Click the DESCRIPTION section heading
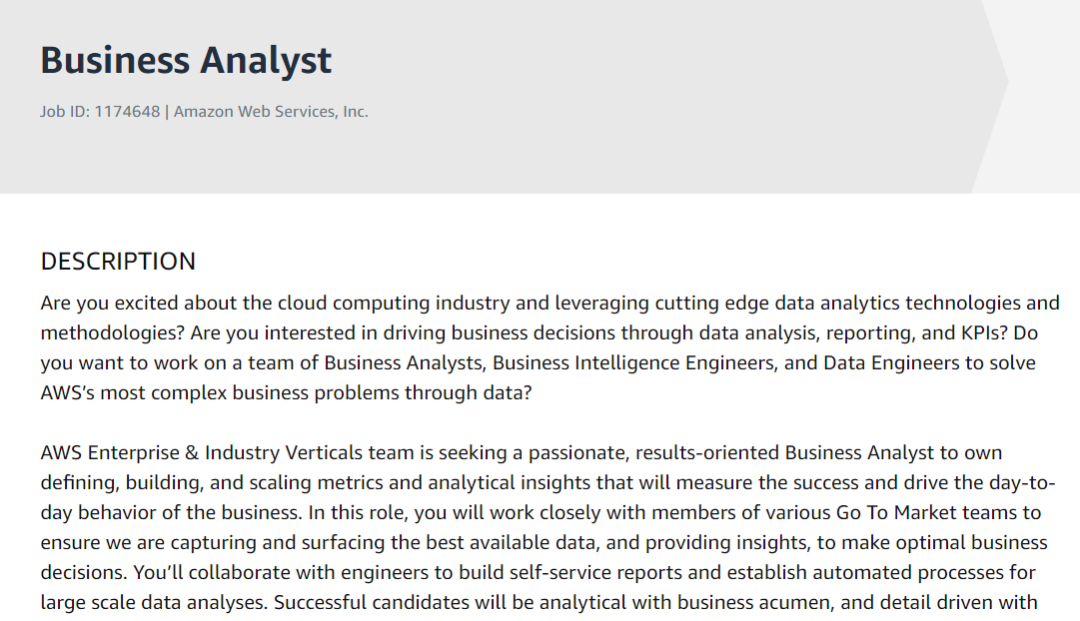This screenshot has width=1080, height=621. point(118,262)
